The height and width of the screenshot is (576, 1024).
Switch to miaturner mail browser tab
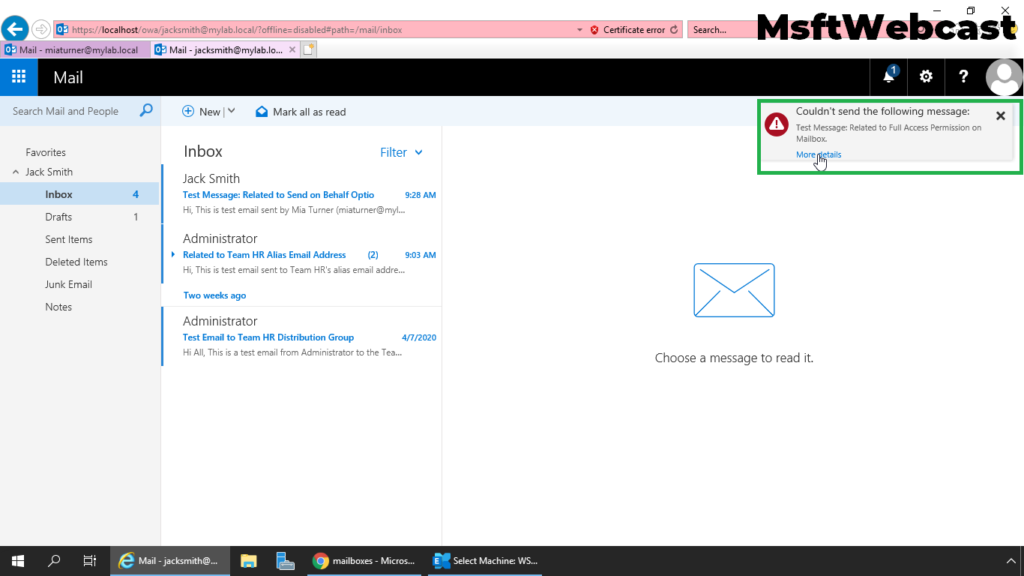point(74,50)
